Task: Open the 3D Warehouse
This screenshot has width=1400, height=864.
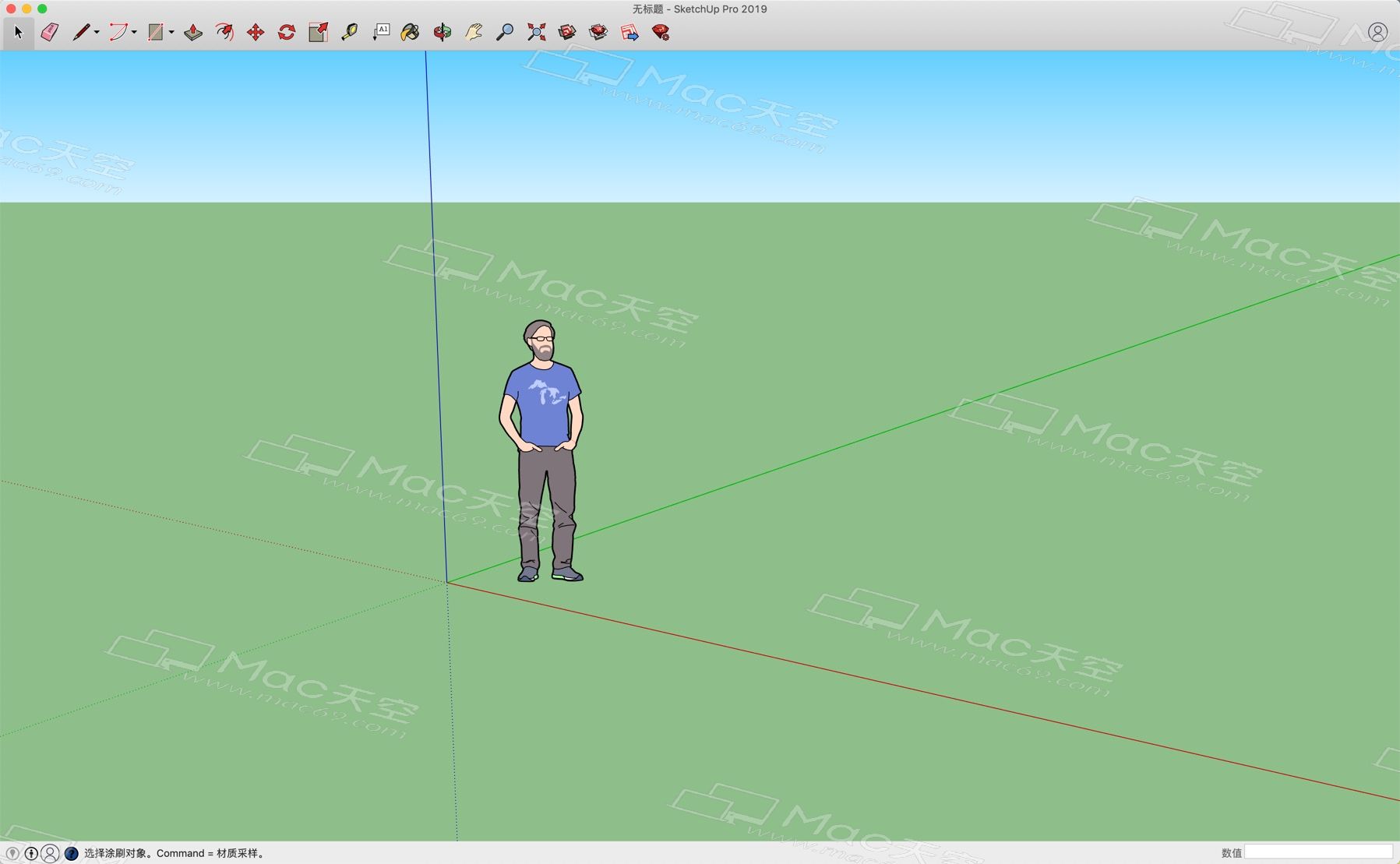Action: [x=567, y=32]
